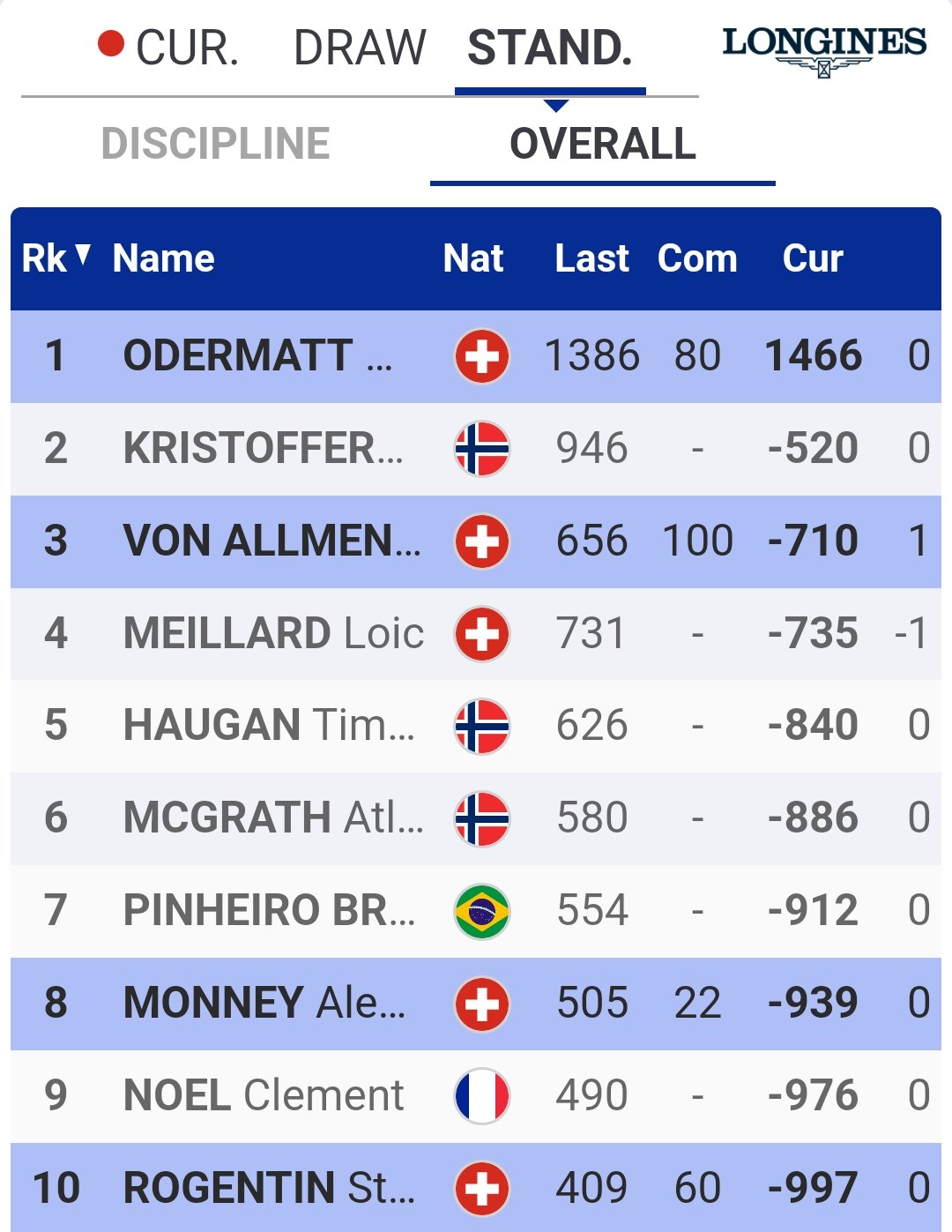Click the Brazilian flag in Pinheiro's row

482,911
